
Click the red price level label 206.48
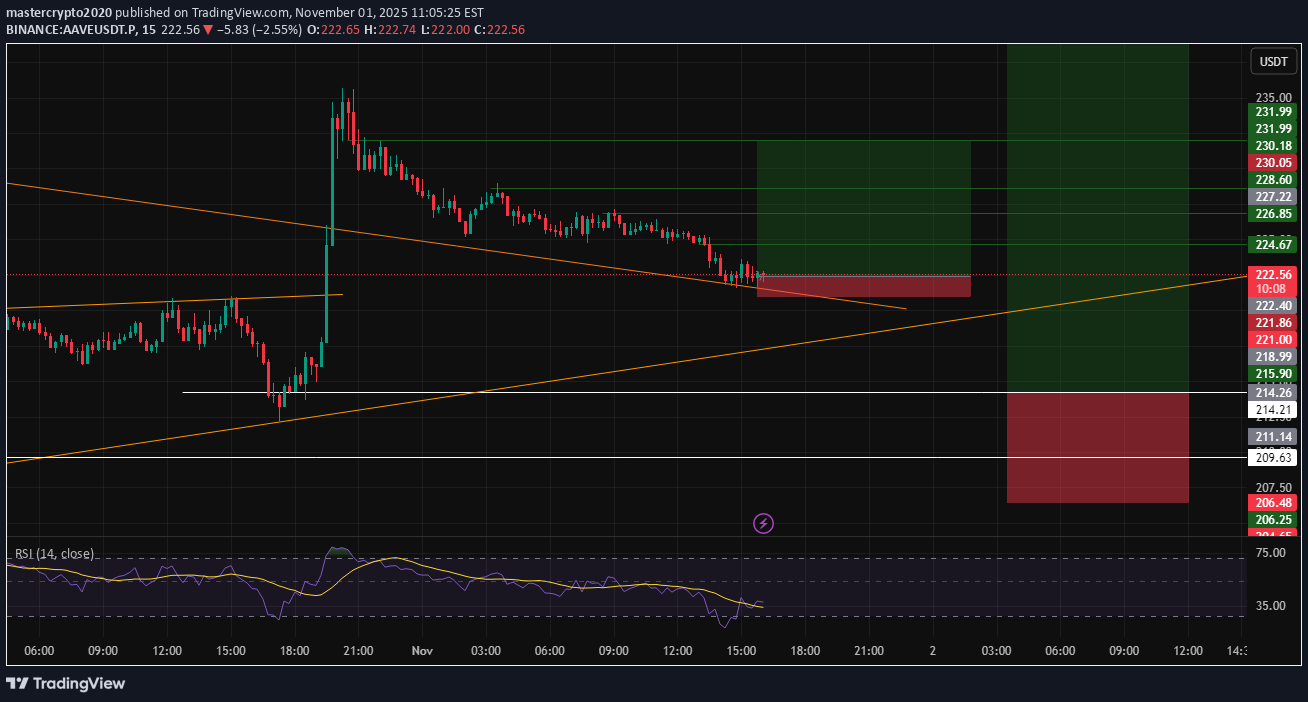coord(1272,503)
